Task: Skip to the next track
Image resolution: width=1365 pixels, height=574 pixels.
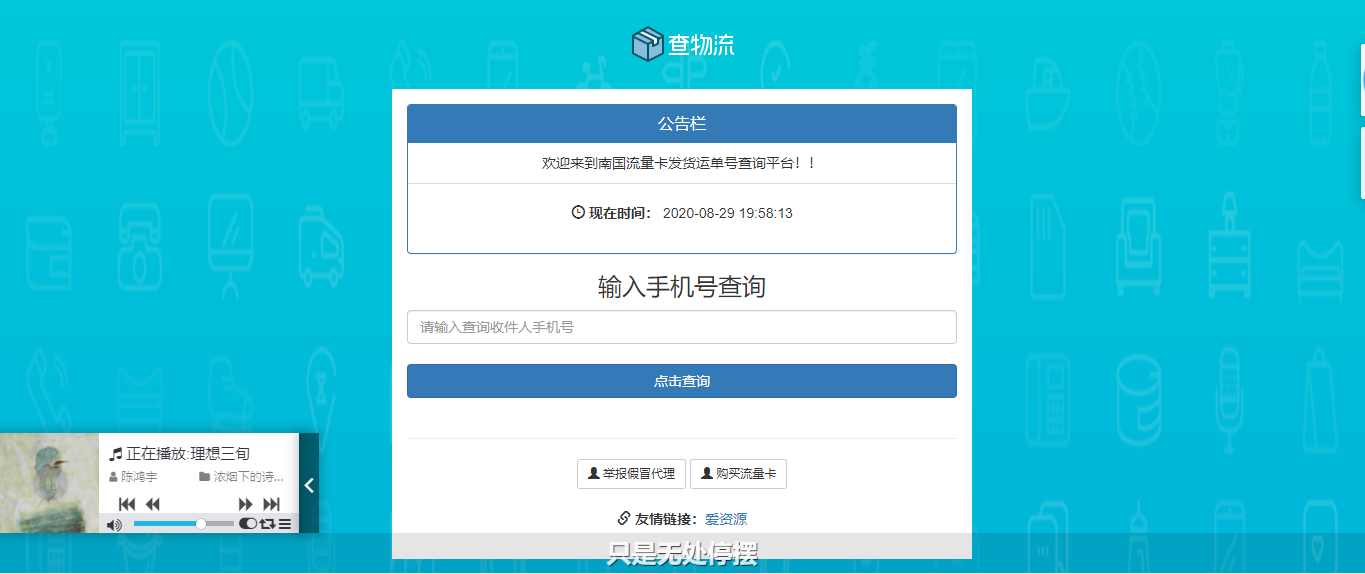Action: (271, 504)
